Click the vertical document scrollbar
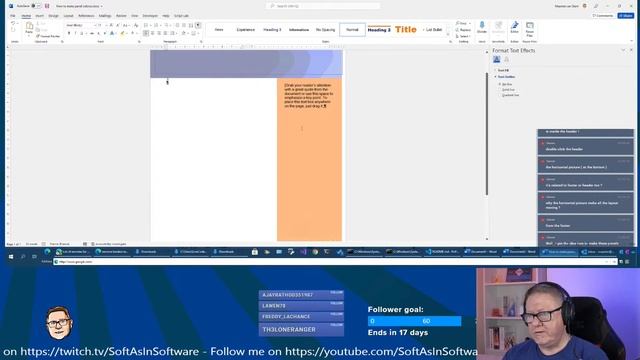The image size is (640, 360). 487,134
